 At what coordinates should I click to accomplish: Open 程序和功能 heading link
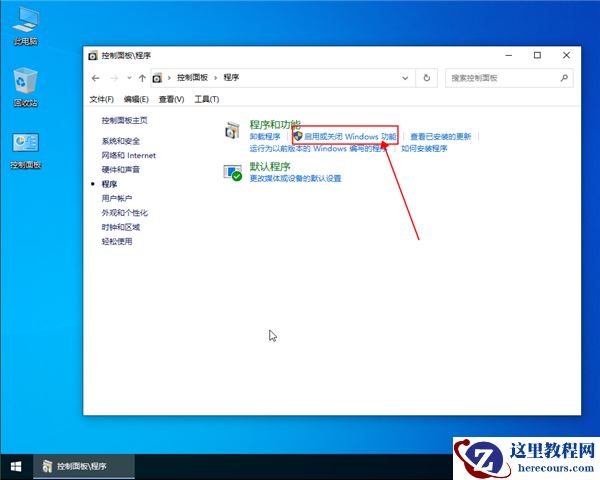click(275, 124)
